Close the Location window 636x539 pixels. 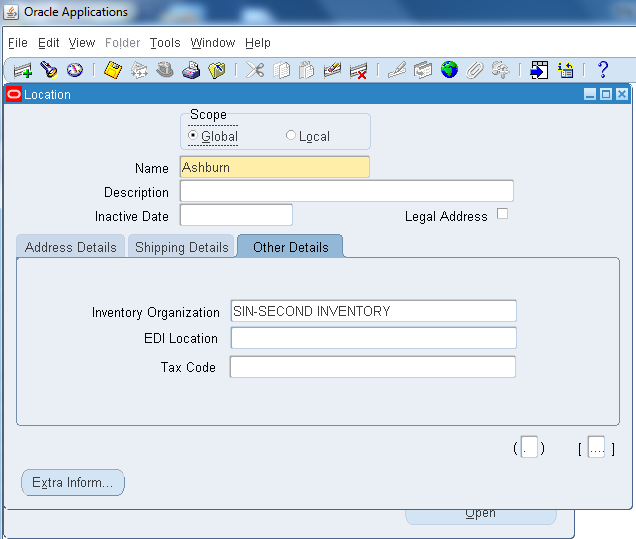(x=622, y=94)
